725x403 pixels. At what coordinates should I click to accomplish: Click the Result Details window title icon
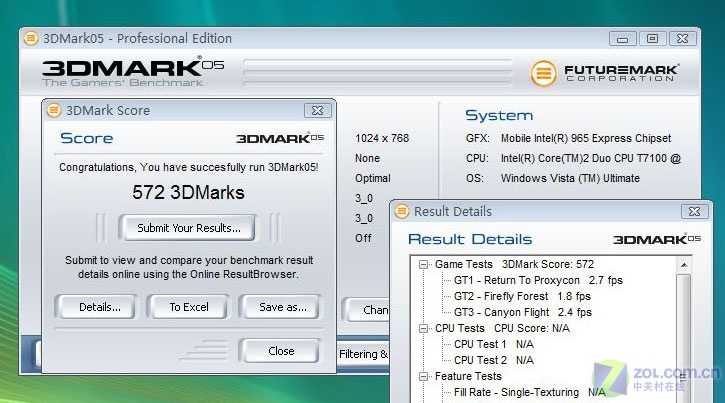402,211
